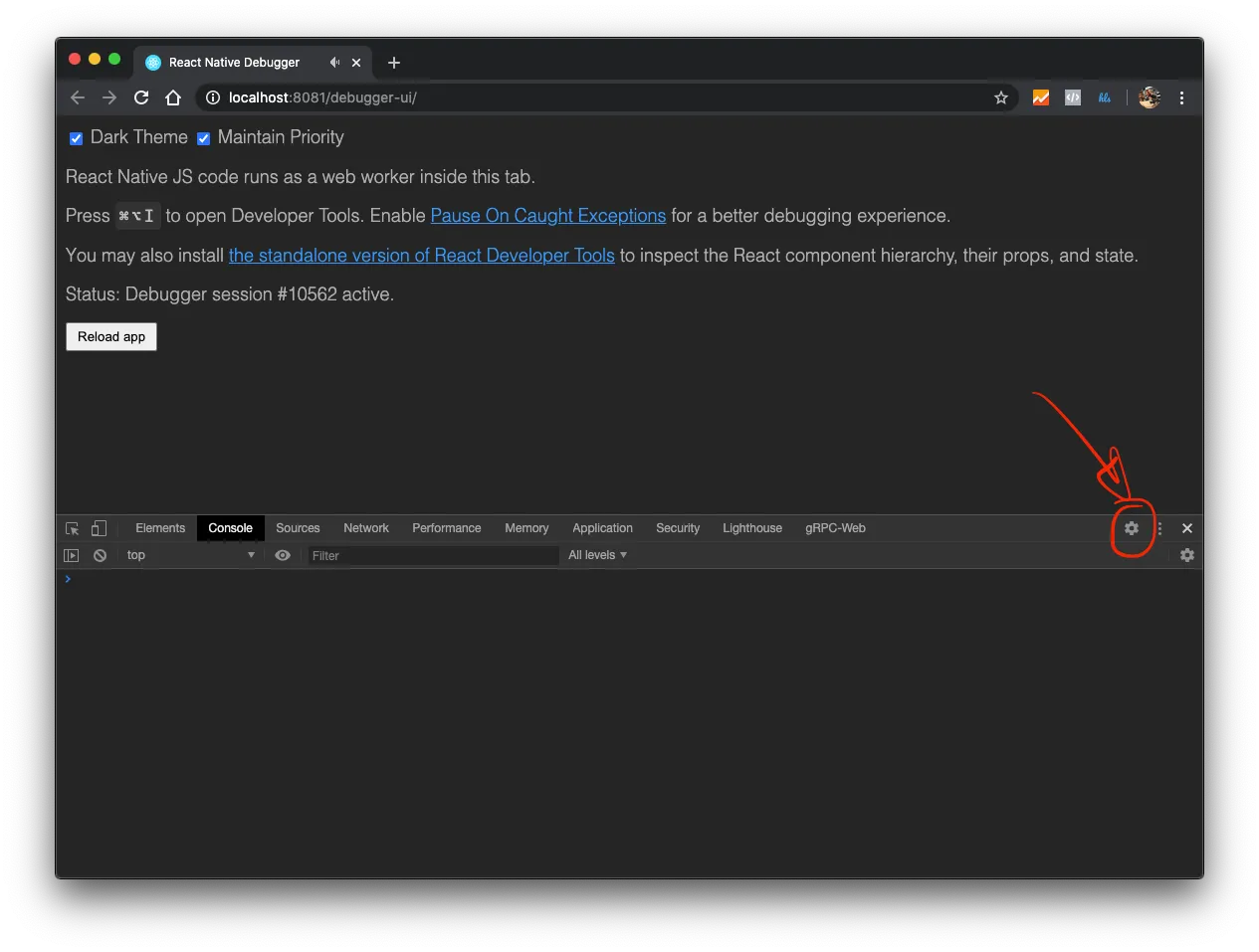Bookmark this page with the star icon

[1000, 97]
